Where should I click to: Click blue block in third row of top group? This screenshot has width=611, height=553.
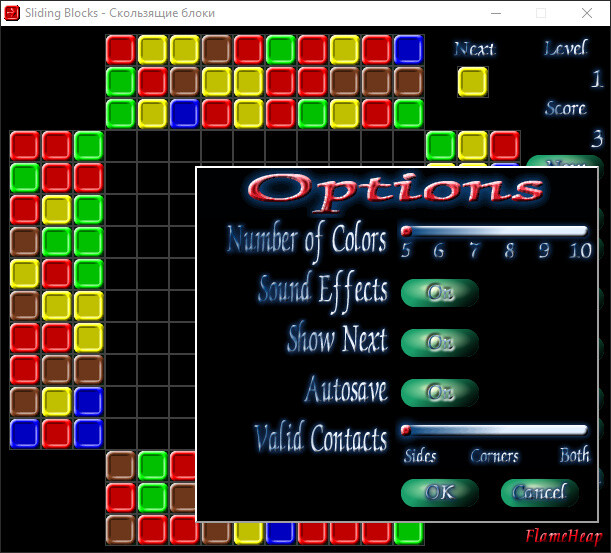point(184,114)
